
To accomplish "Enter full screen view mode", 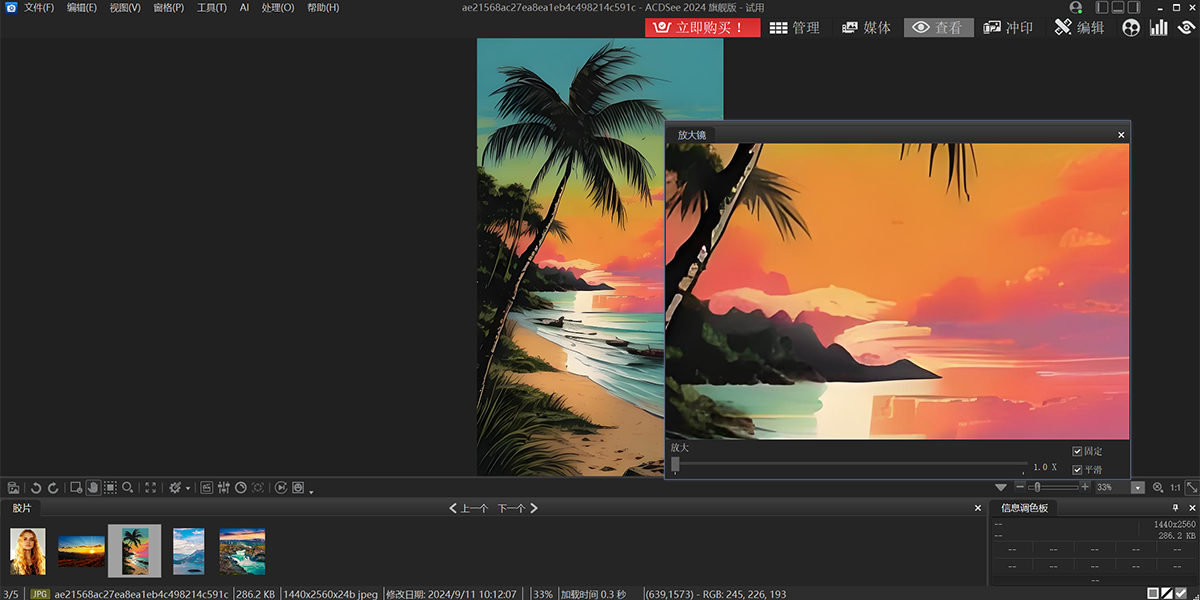I will pos(151,488).
